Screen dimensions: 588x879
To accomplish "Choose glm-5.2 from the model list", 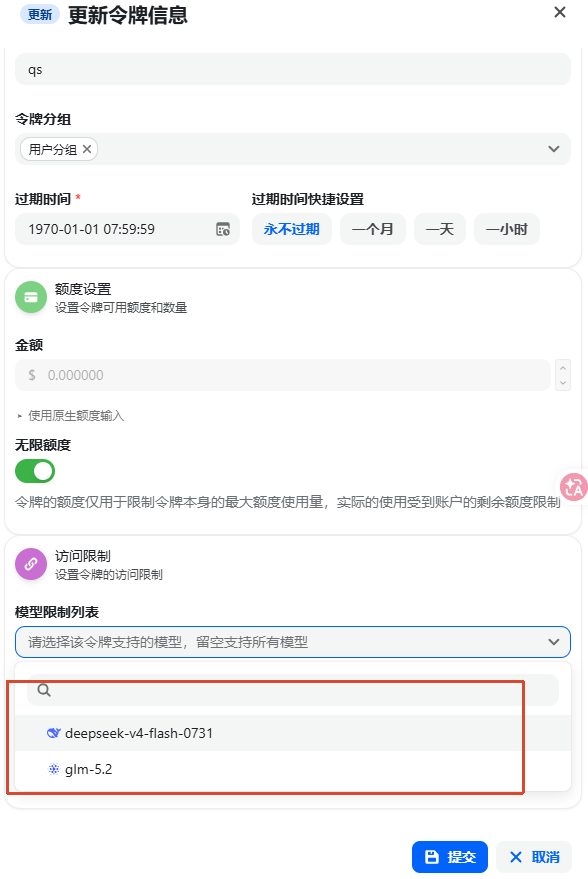I will [293, 769].
